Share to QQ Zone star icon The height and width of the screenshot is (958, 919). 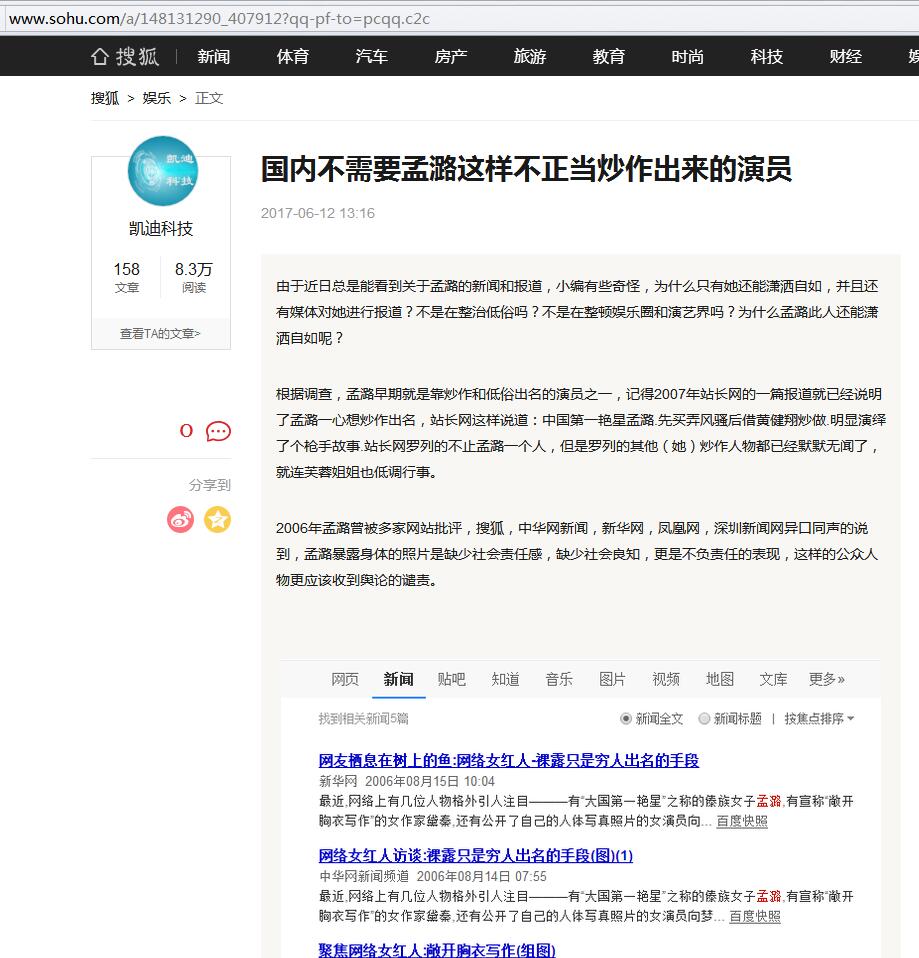(217, 520)
